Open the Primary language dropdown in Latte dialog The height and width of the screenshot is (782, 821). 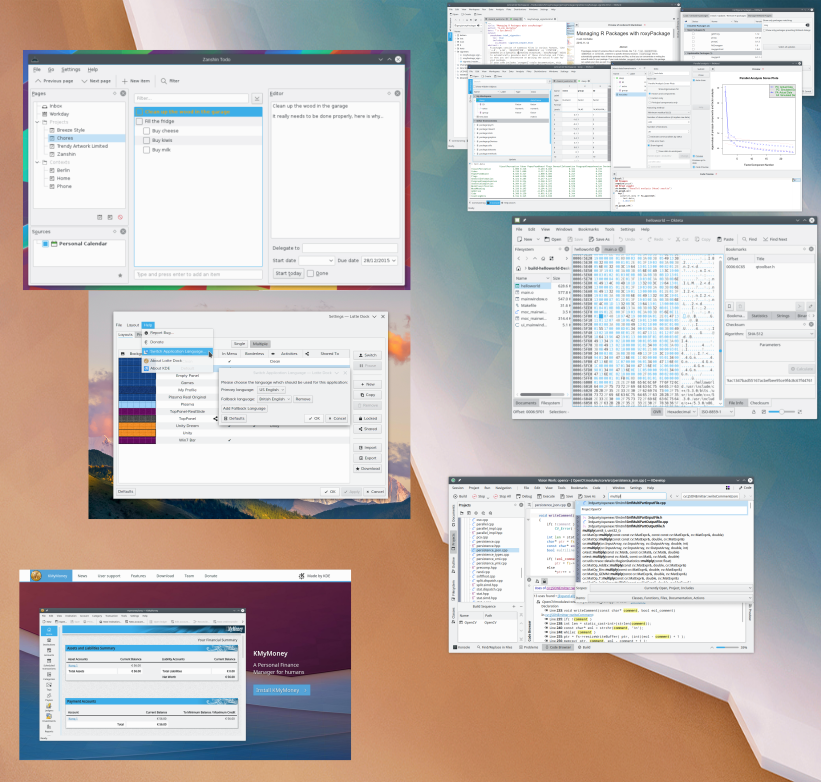point(271,389)
